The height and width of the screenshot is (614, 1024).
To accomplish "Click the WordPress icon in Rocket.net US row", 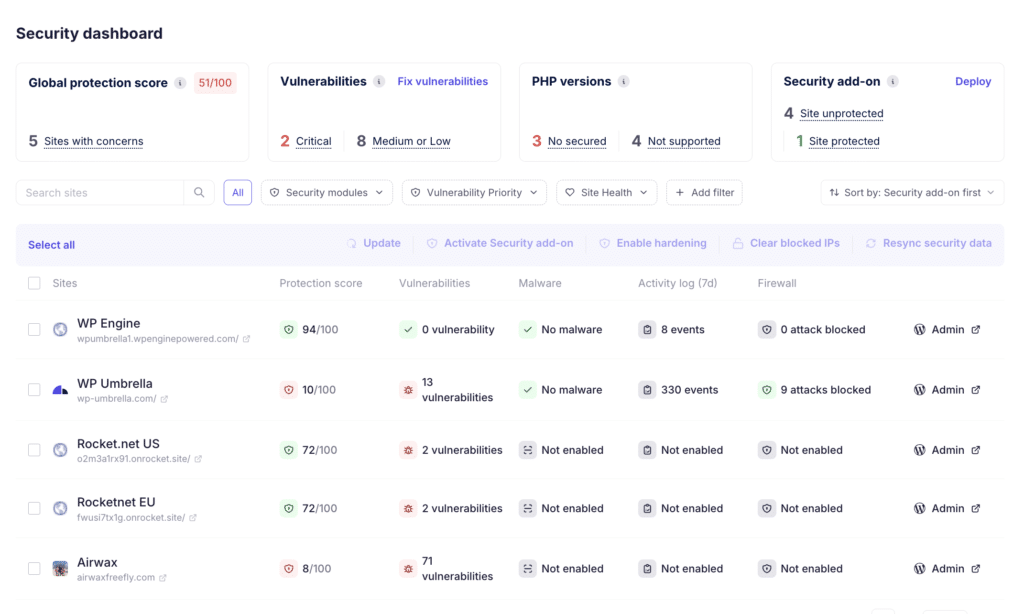I will point(920,450).
